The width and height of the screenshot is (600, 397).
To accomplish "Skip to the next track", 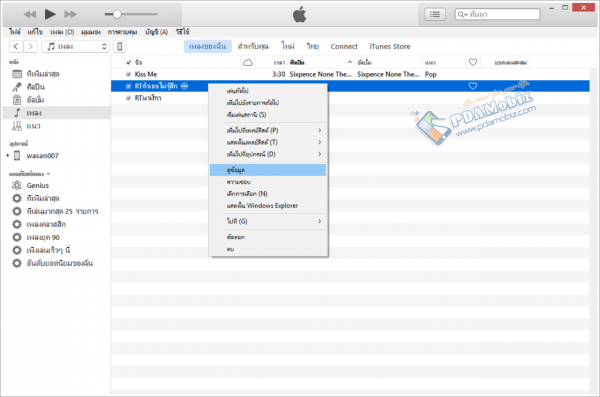I will click(x=70, y=15).
